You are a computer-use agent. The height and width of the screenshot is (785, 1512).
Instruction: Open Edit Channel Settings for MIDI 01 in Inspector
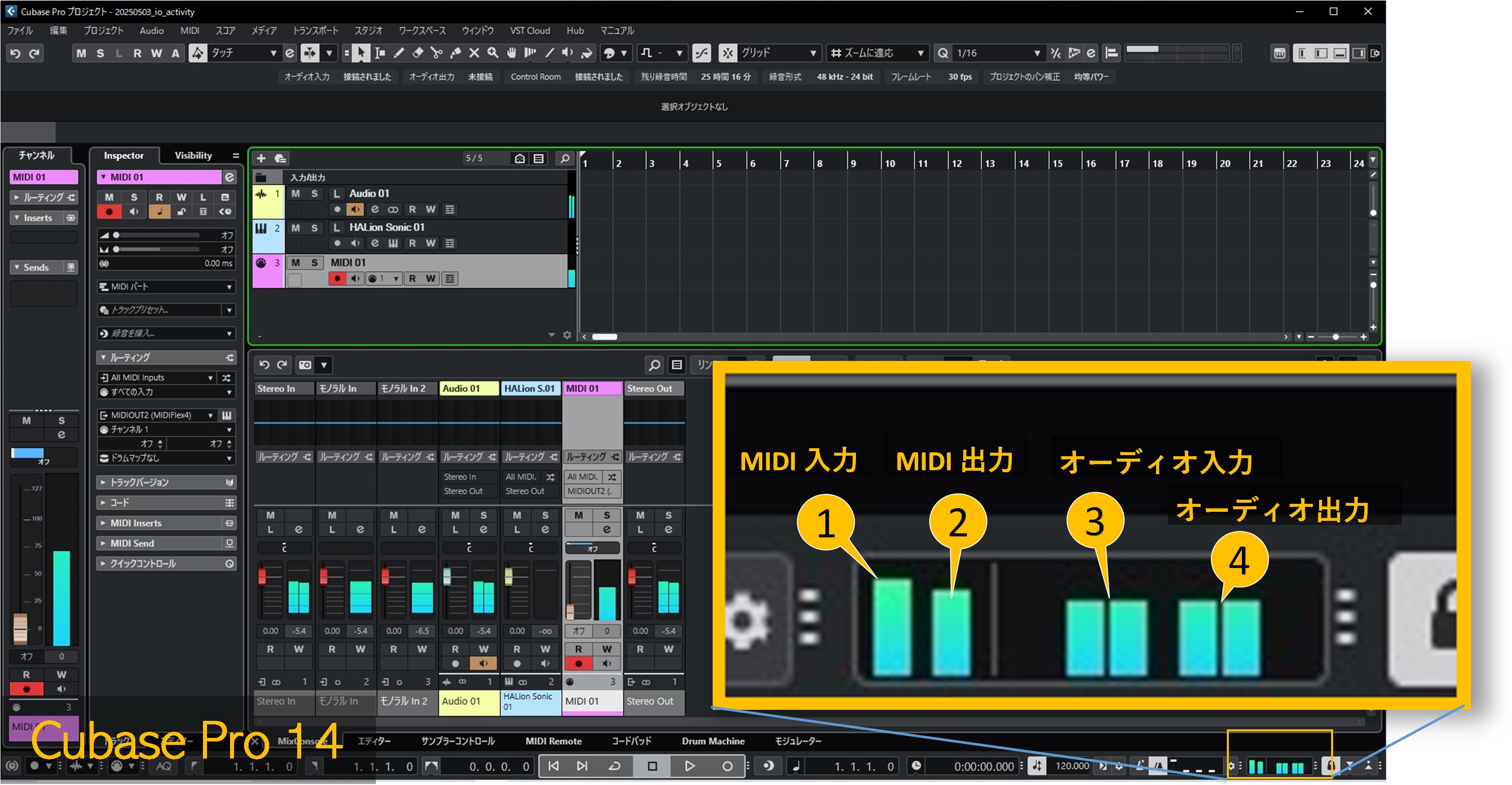[230, 177]
